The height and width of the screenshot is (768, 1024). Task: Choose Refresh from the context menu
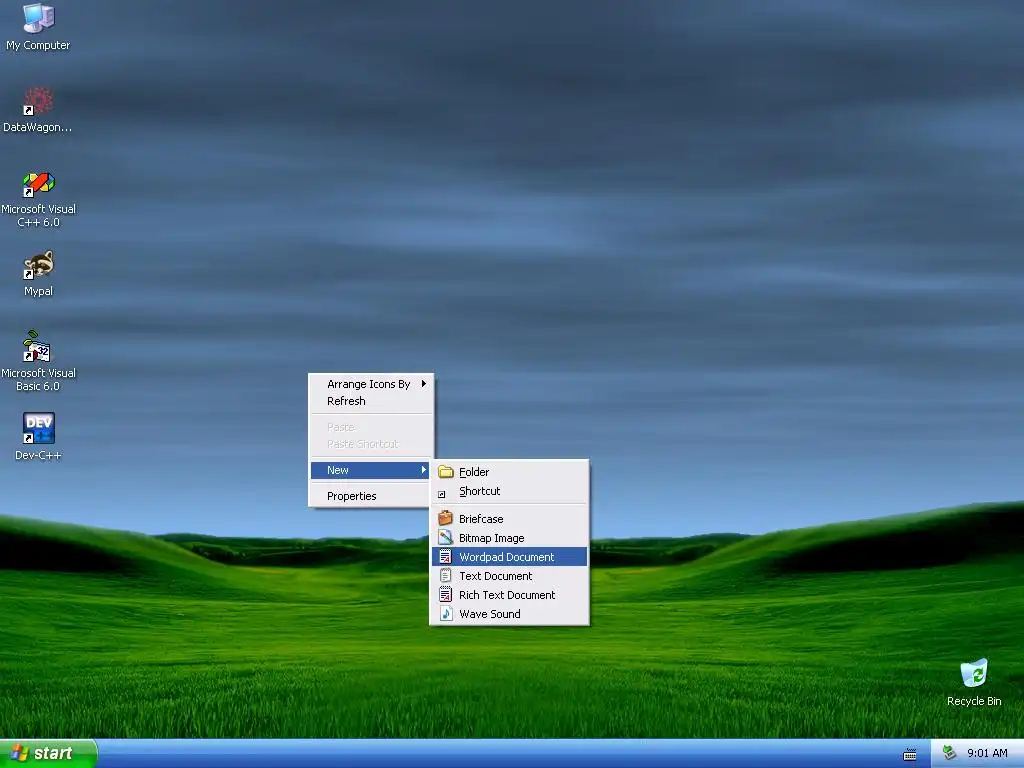tap(370, 401)
